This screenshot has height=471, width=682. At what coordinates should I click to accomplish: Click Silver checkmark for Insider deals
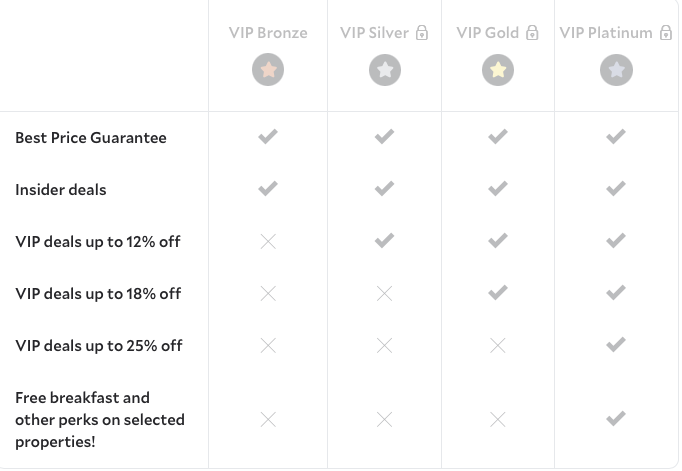(x=384, y=189)
